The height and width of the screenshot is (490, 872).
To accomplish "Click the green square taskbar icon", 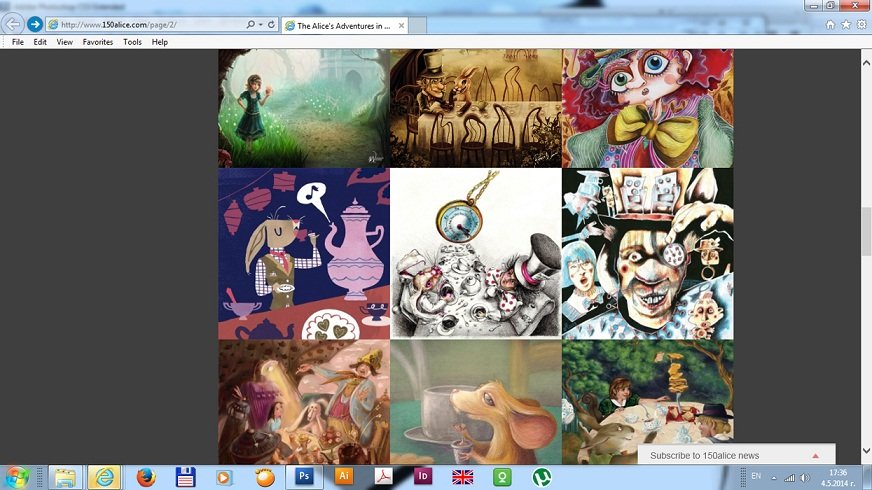I will (x=502, y=477).
